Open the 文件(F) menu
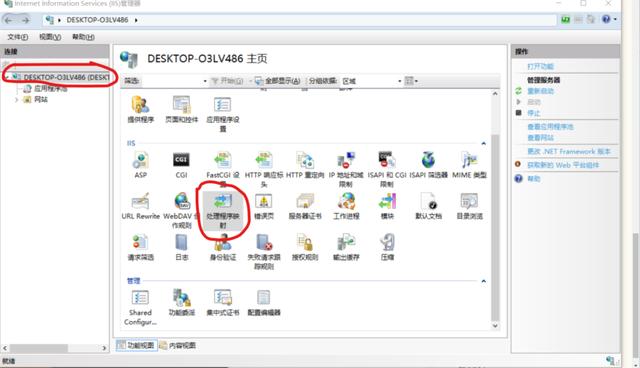Image resolution: width=640 pixels, height=368 pixels. [18, 37]
